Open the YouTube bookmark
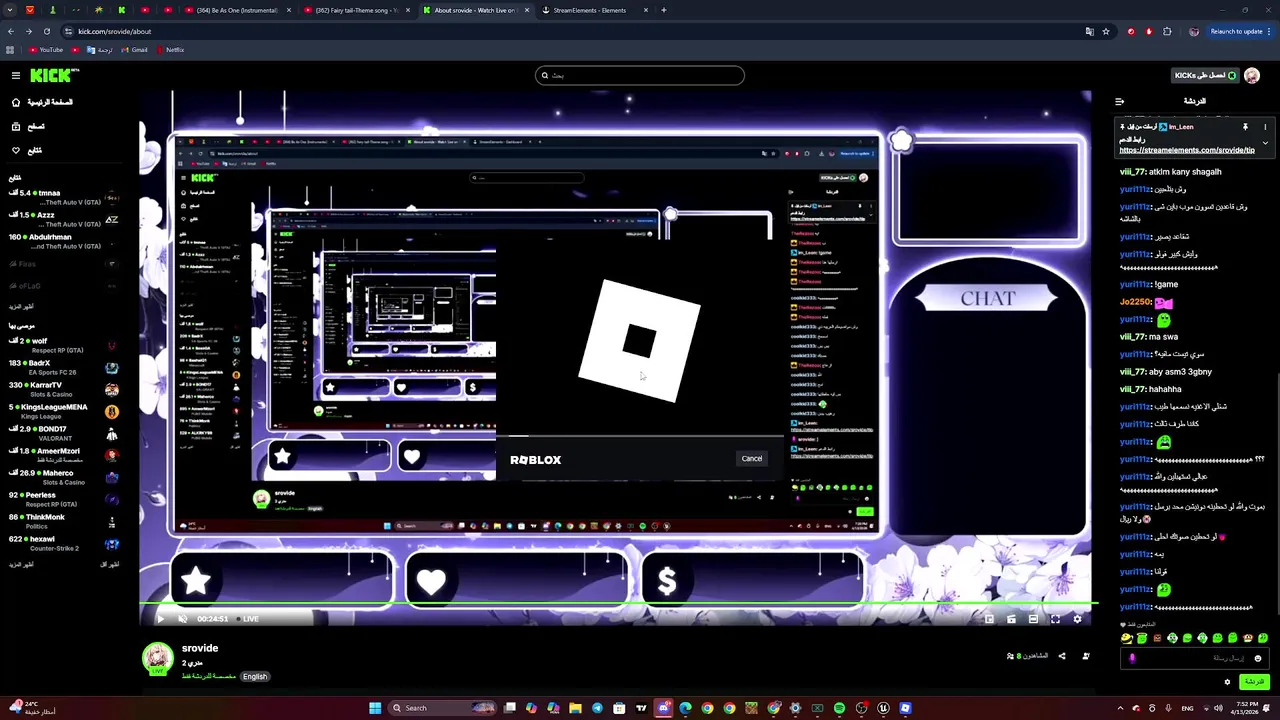 coord(46,49)
